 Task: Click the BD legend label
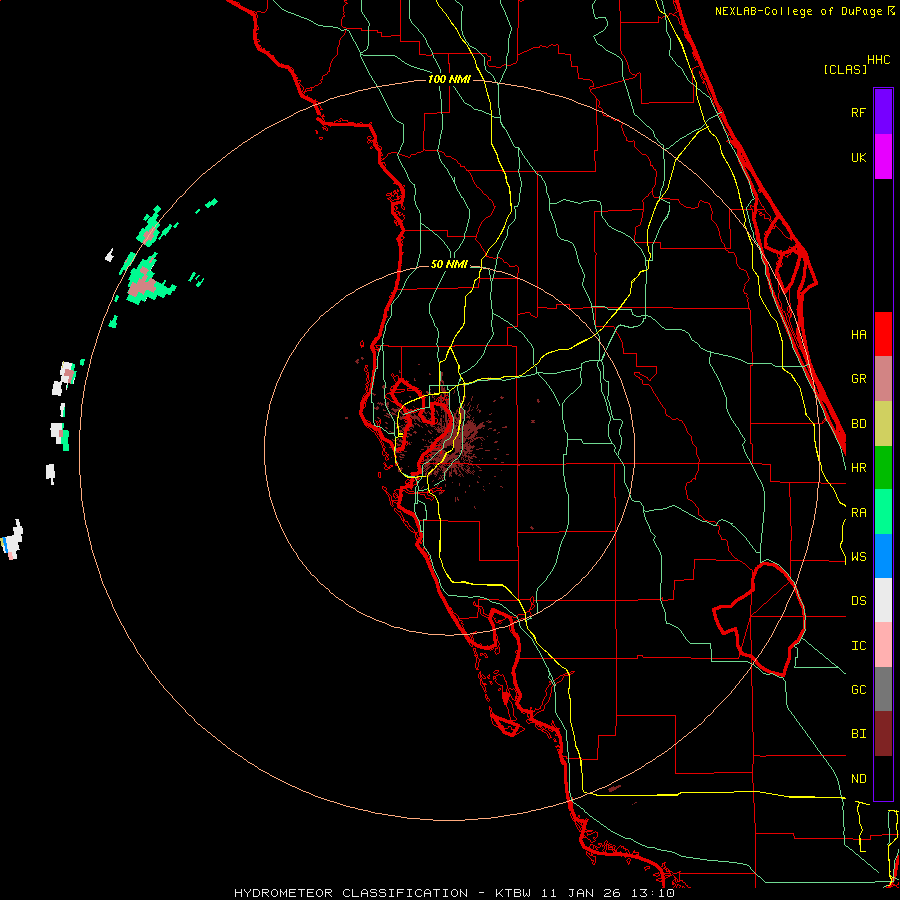tap(858, 424)
